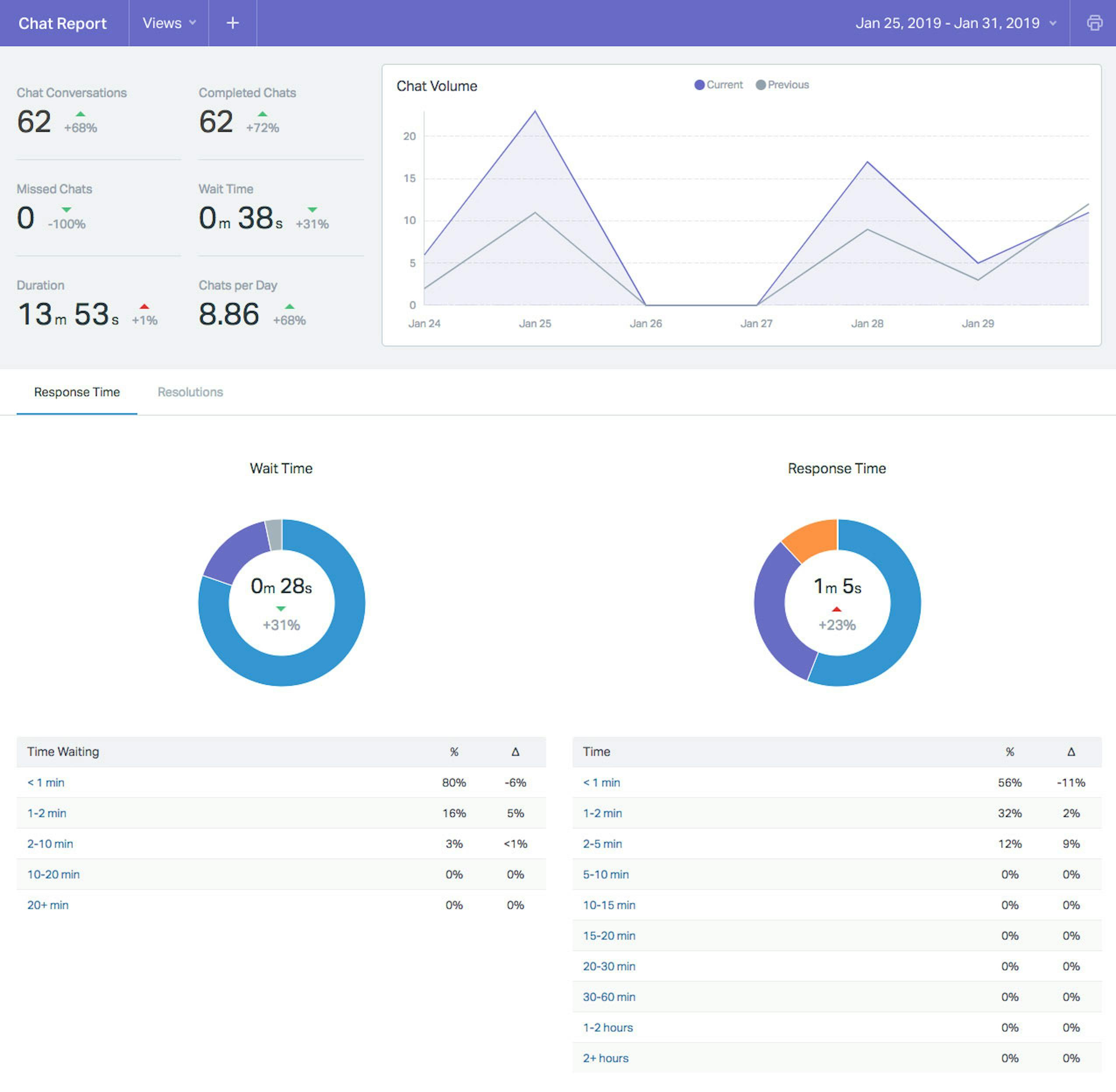1116x1092 pixels.
Task: Click the chevron next to Views
Action: coord(193,23)
